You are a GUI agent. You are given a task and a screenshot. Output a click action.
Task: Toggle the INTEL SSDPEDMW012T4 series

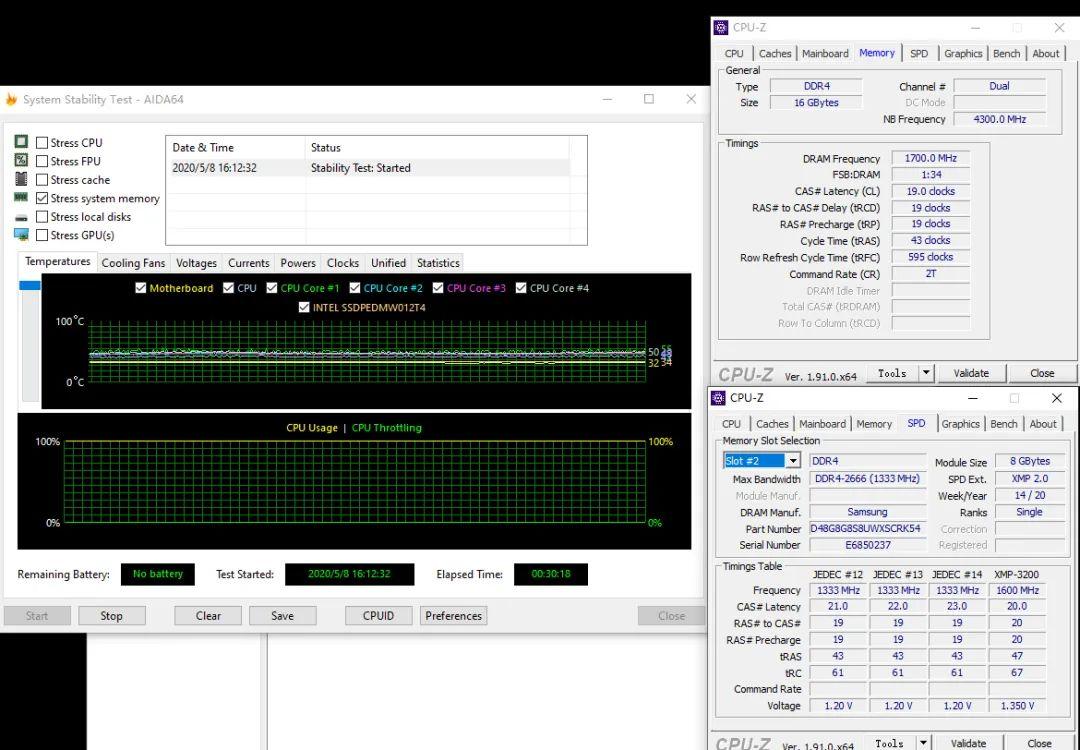point(304,307)
